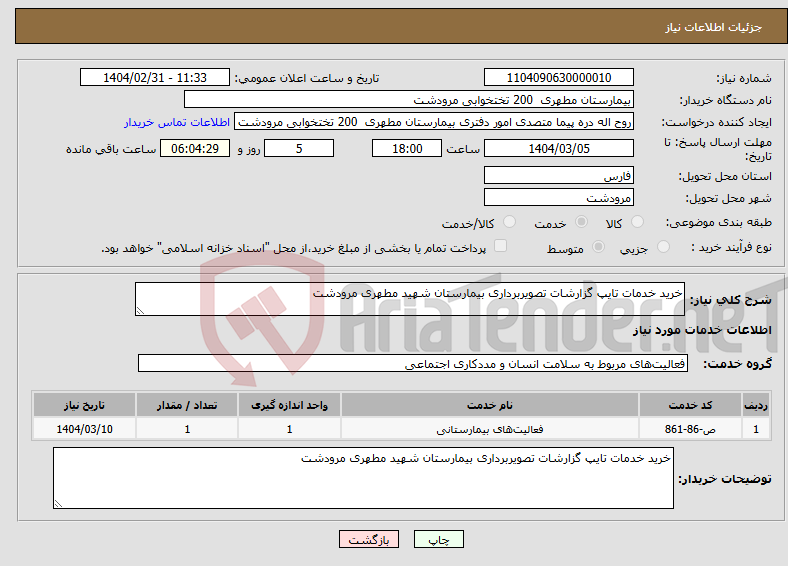Image resolution: width=788 pixels, height=566 pixels.
Task: Click service code cell ص-86-861
Action: pos(691,429)
